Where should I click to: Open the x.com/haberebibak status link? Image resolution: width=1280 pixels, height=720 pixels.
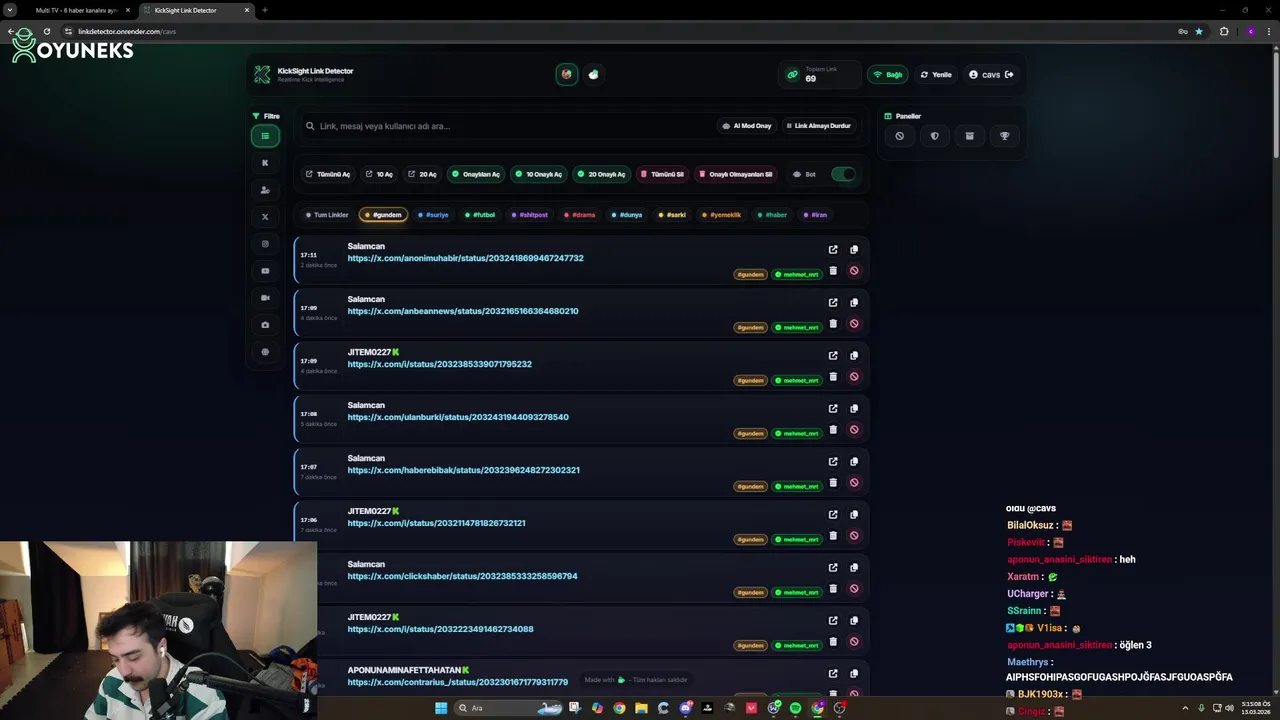(x=463, y=470)
